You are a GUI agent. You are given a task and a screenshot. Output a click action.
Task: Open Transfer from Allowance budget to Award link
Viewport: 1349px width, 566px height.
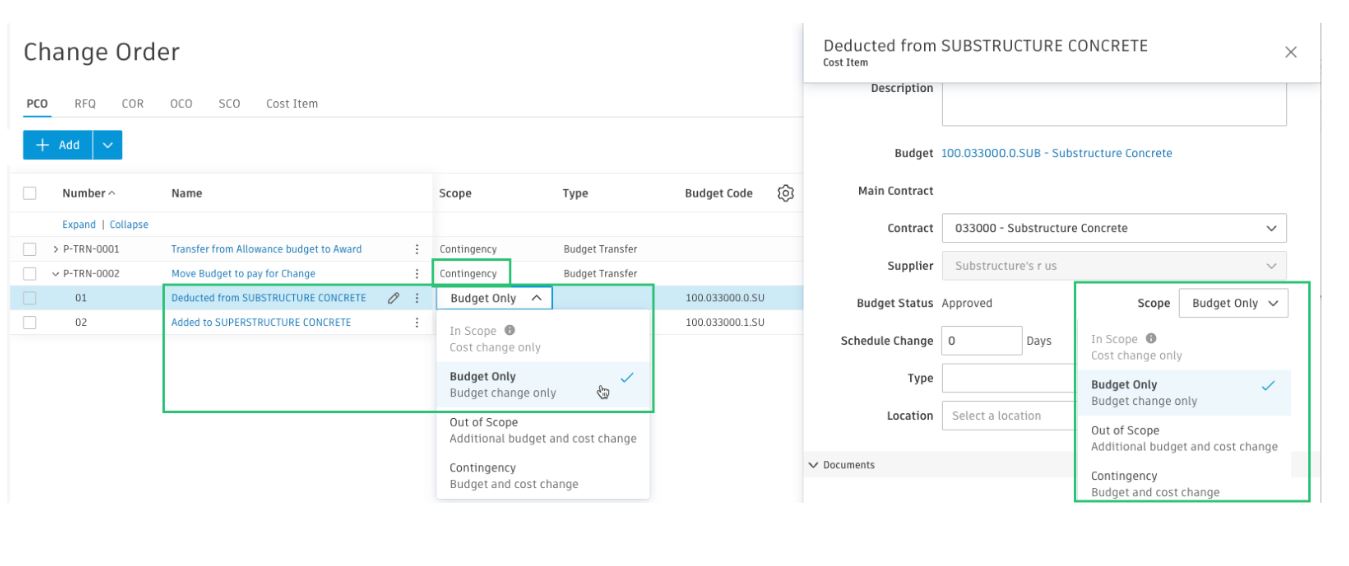coord(266,249)
